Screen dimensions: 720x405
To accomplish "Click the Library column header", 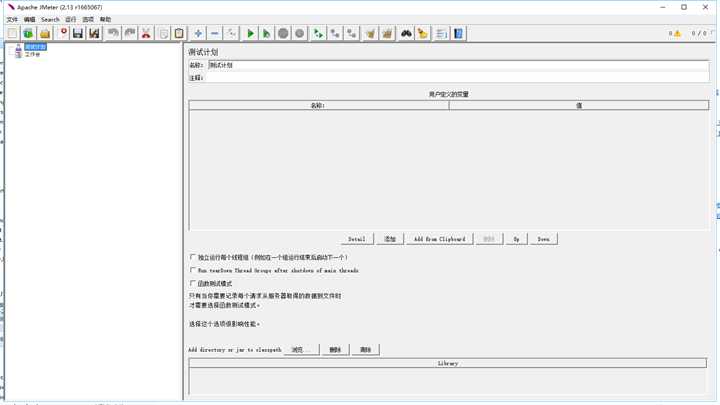I will coord(448,363).
